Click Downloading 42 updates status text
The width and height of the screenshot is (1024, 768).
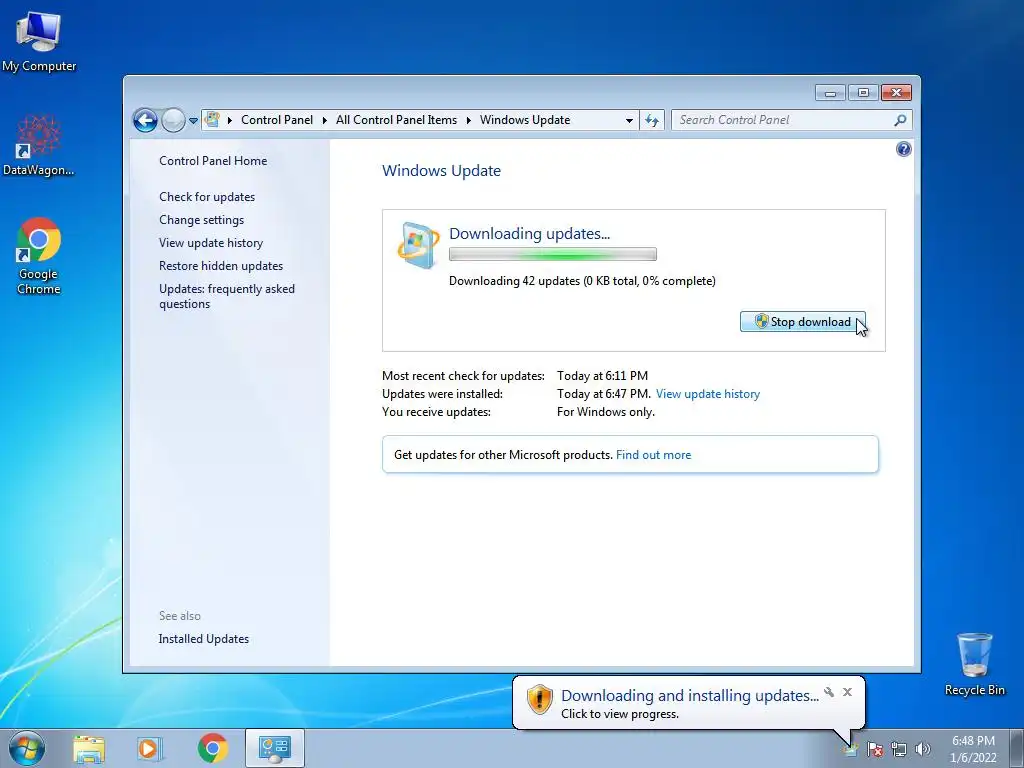pos(582,281)
